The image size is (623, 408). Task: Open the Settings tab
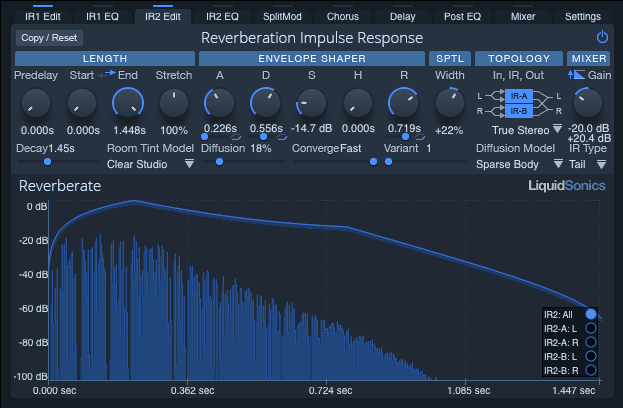[583, 17]
